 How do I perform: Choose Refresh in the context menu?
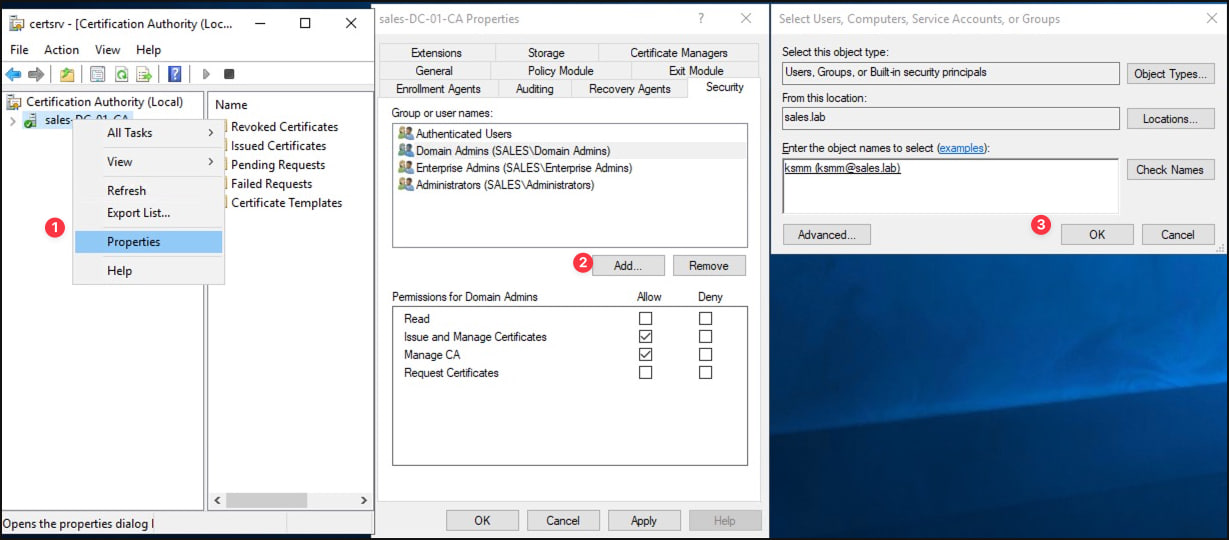148,191
